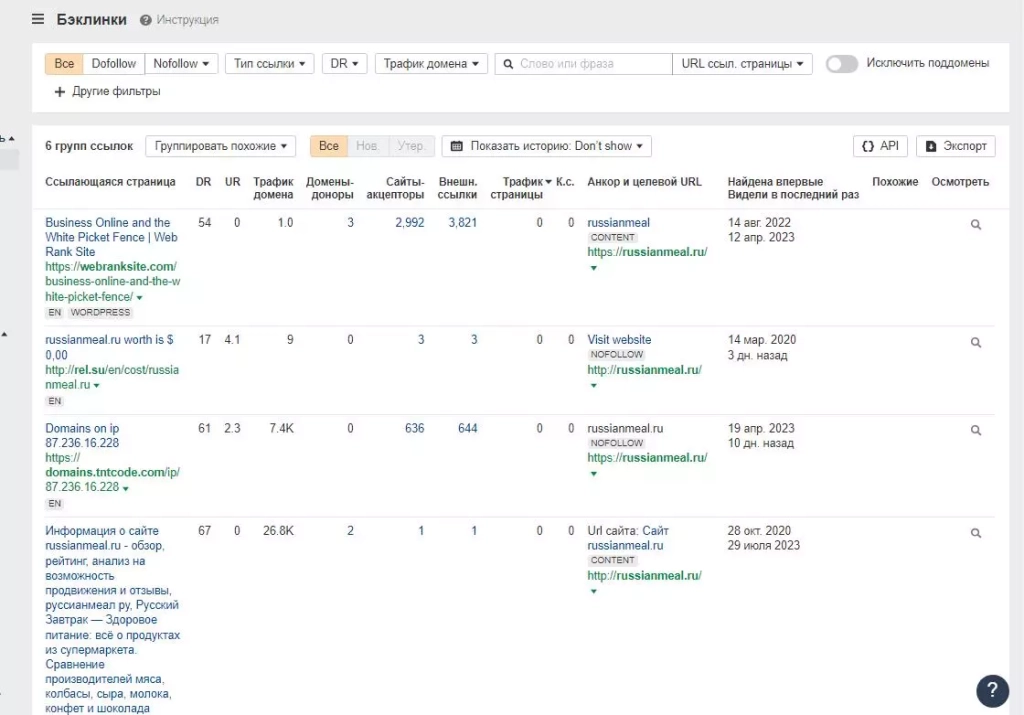Open the Показать историю dropdown

547,146
